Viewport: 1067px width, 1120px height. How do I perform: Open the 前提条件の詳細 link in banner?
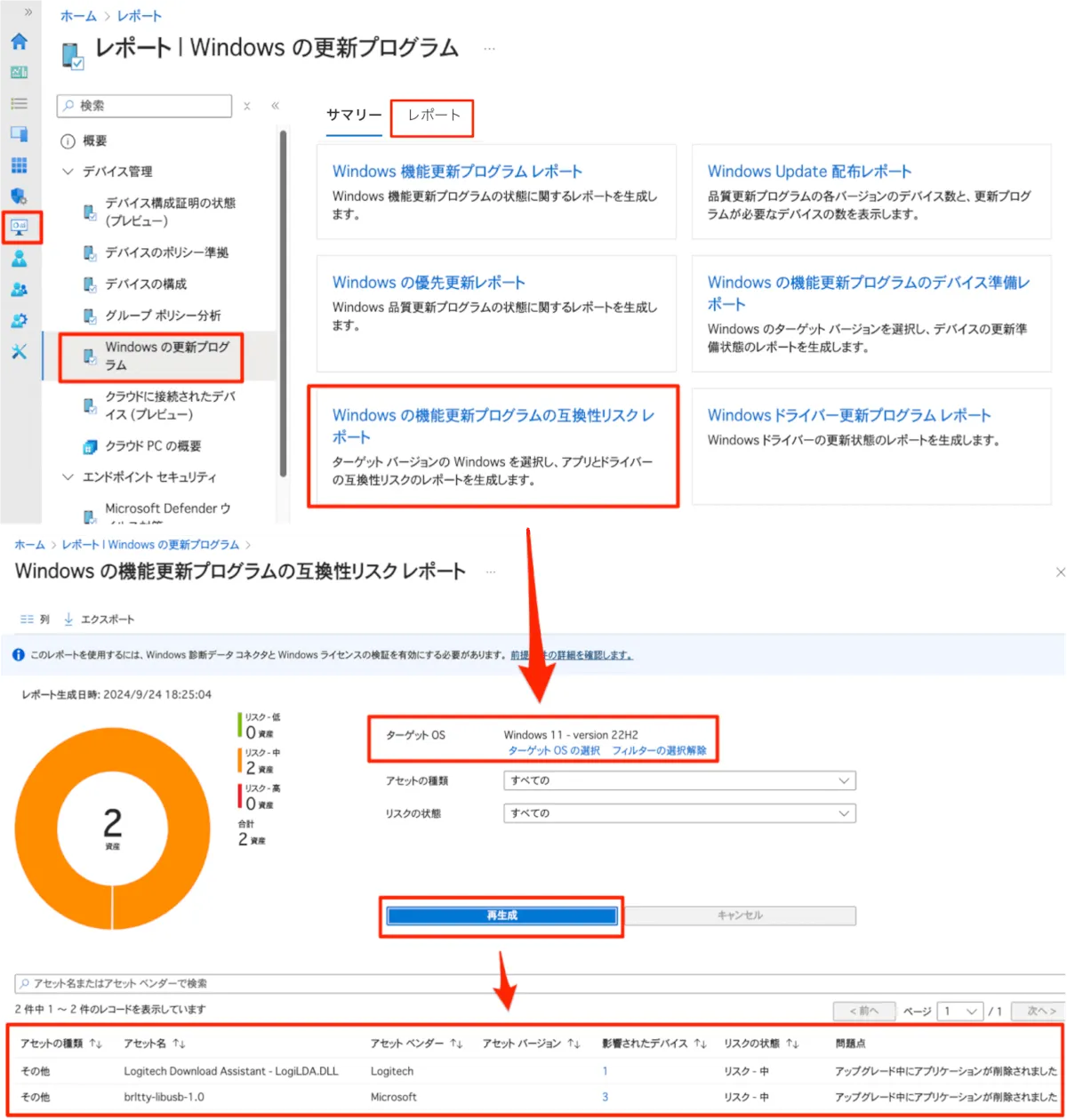[572, 655]
